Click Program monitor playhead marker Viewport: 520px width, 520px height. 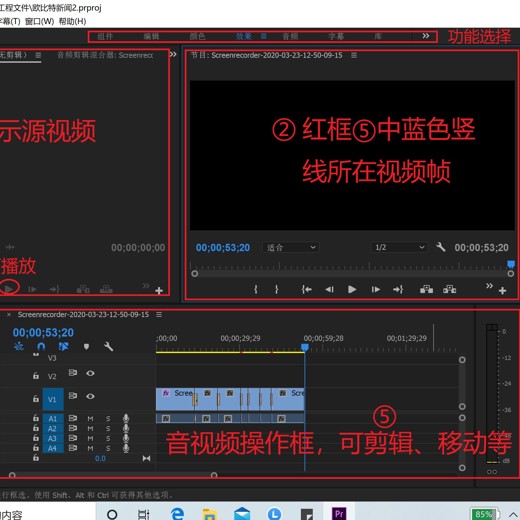[x=511, y=264]
